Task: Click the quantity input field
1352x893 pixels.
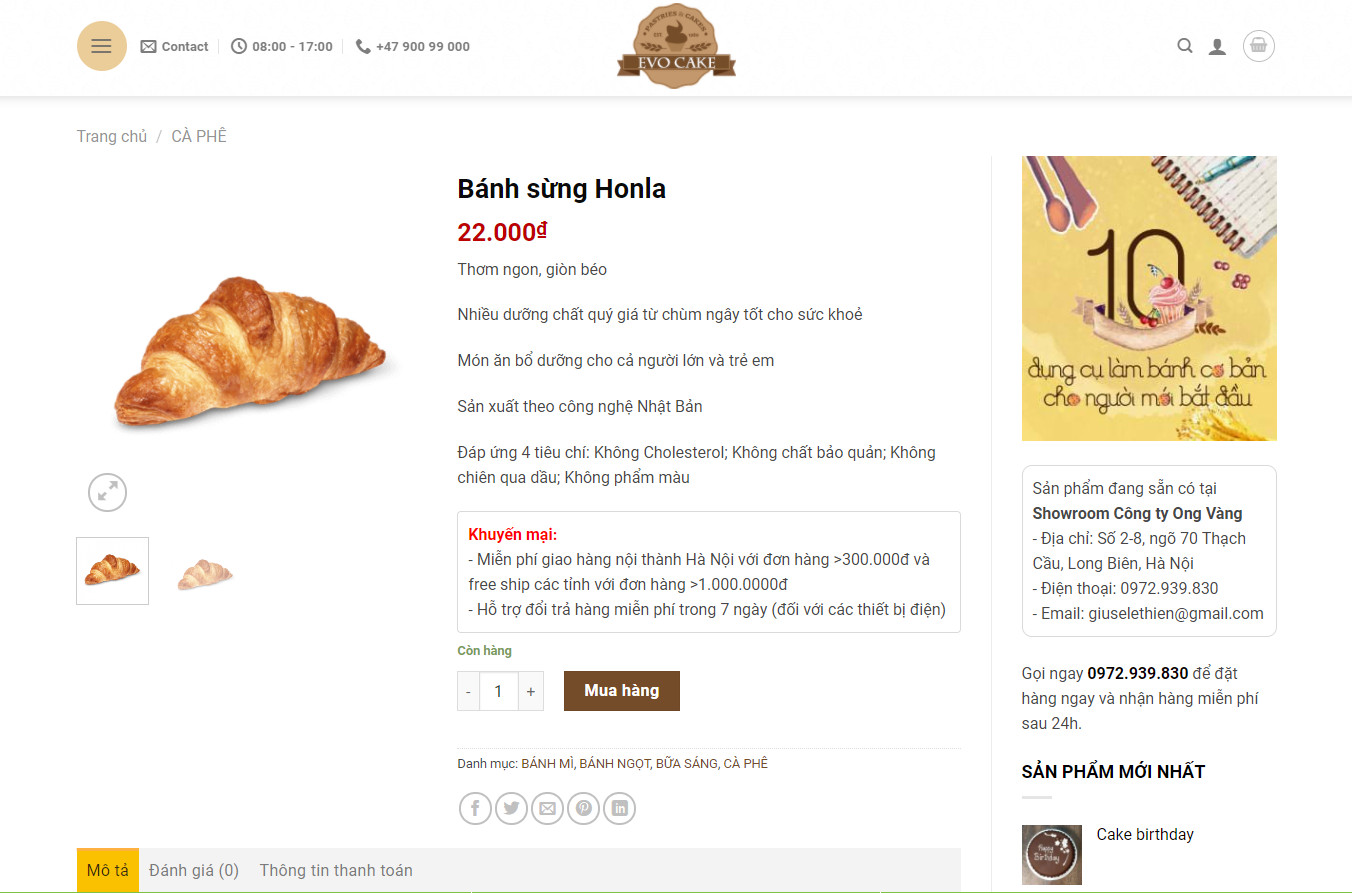Action: pos(498,691)
